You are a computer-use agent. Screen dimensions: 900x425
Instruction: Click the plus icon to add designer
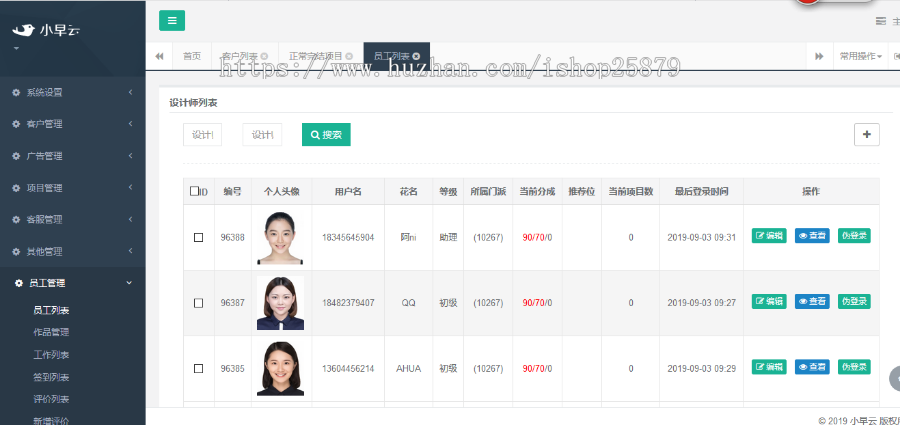[867, 134]
